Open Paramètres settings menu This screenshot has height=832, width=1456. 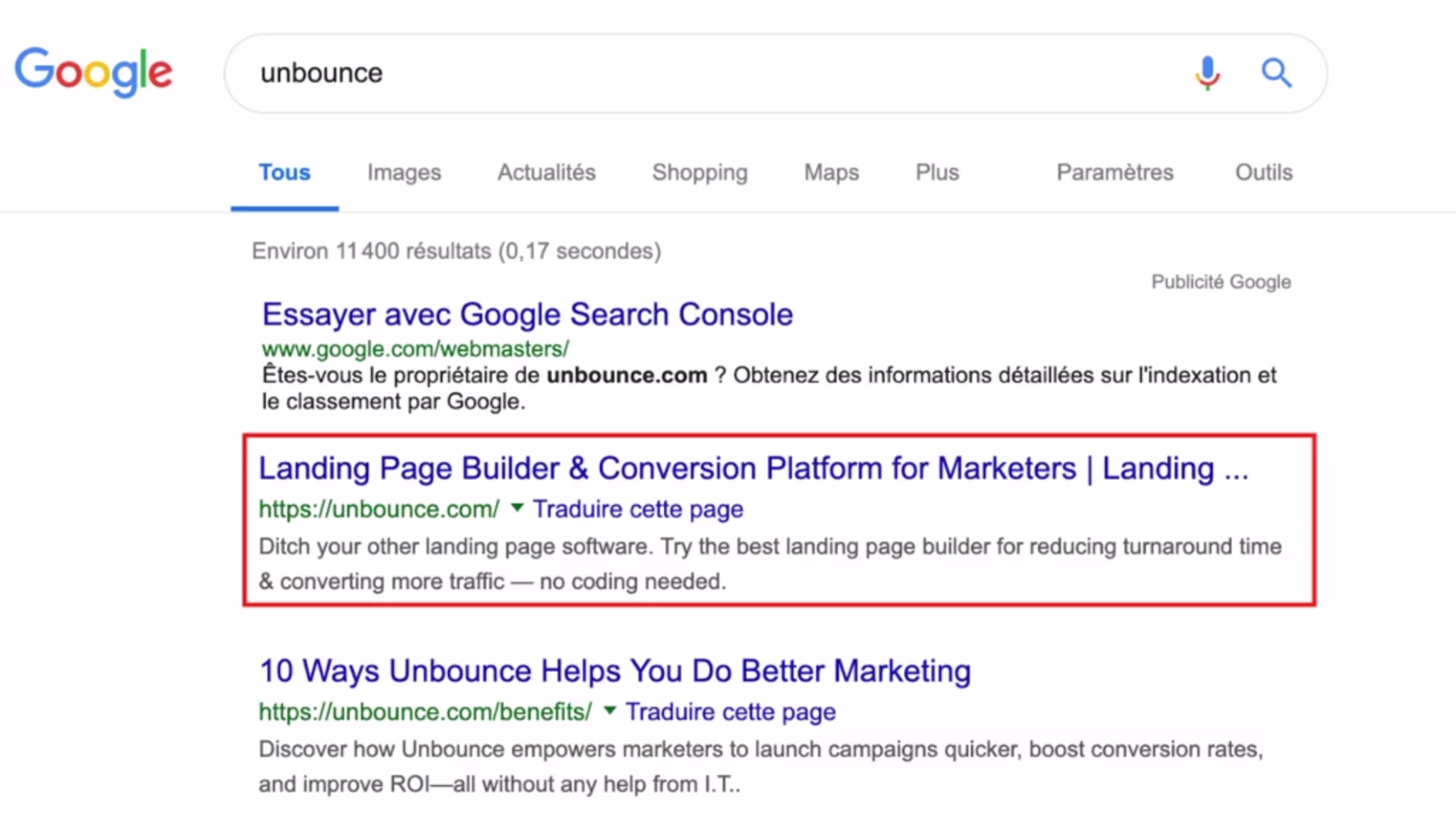pyautogui.click(x=1114, y=172)
